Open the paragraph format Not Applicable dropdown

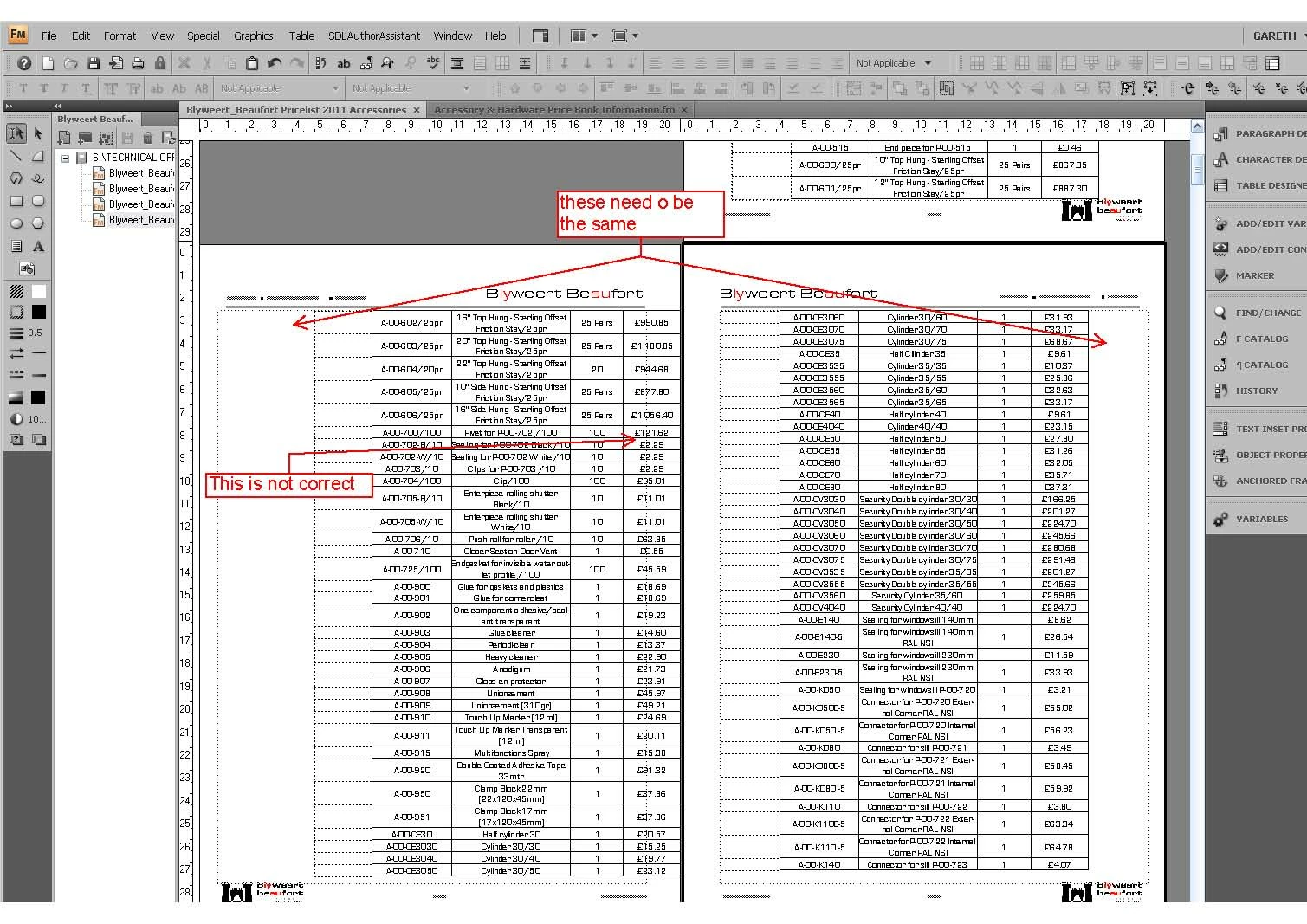[280, 88]
